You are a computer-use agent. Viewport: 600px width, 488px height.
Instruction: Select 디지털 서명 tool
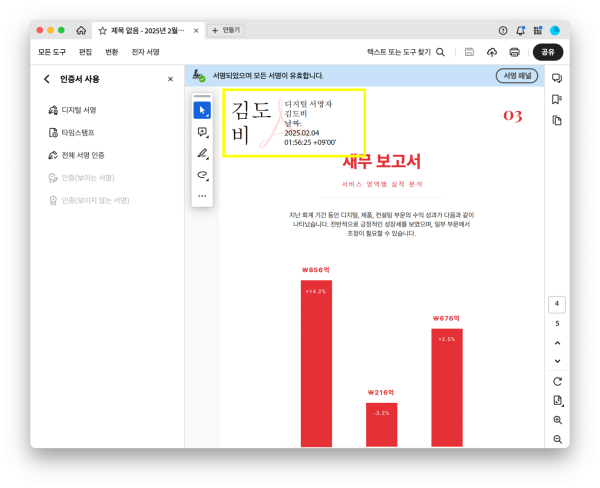point(72,110)
